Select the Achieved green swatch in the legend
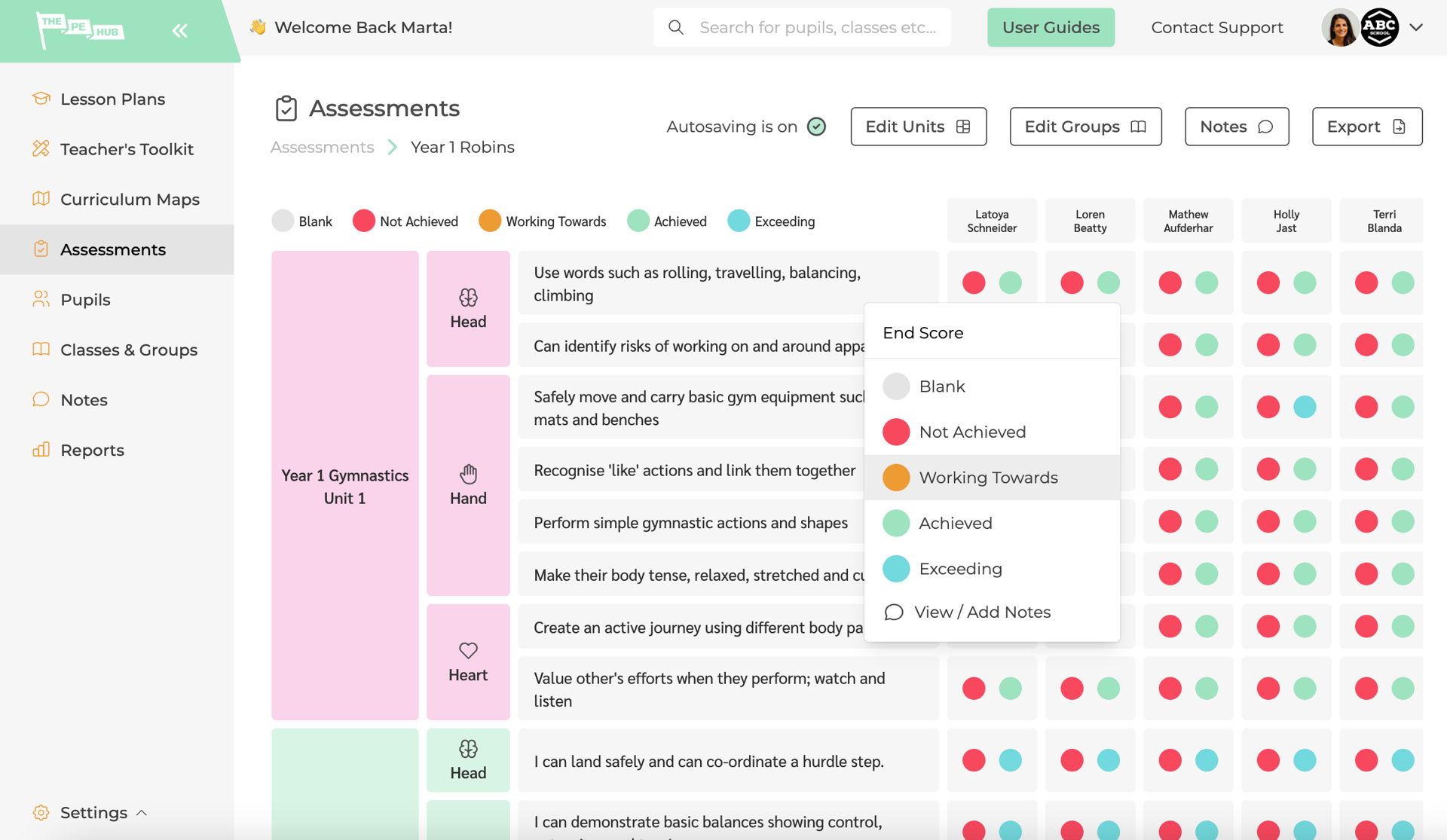This screenshot has height=840, width=1447. (x=638, y=221)
